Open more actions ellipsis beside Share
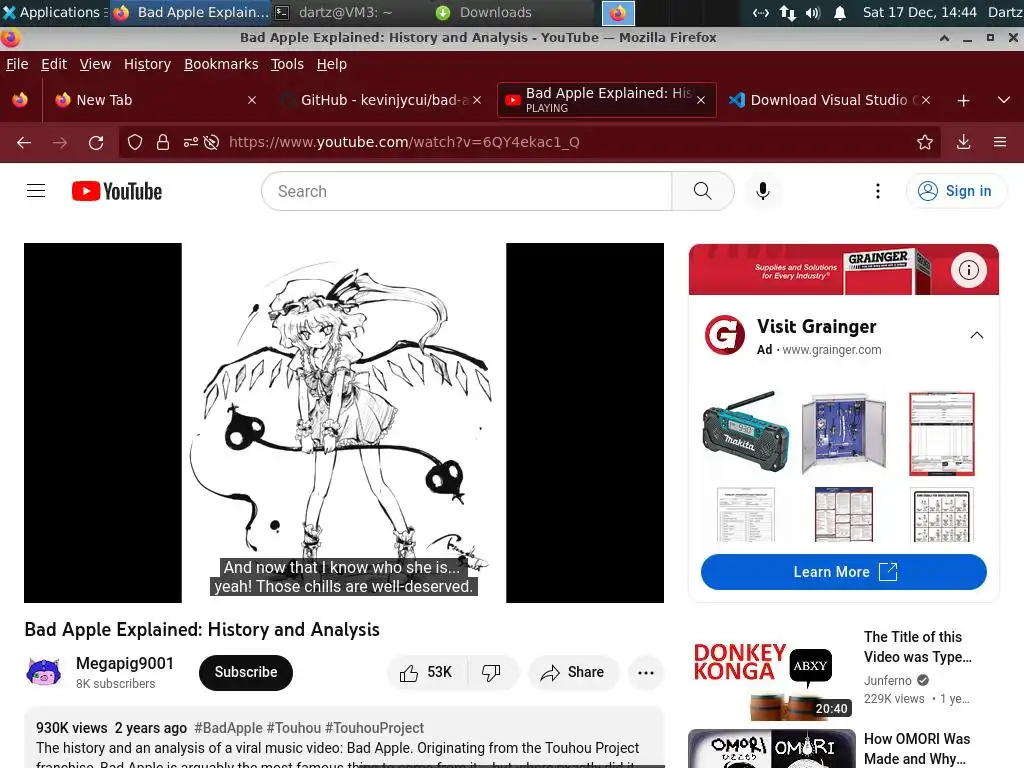The image size is (1024, 768). 645,673
